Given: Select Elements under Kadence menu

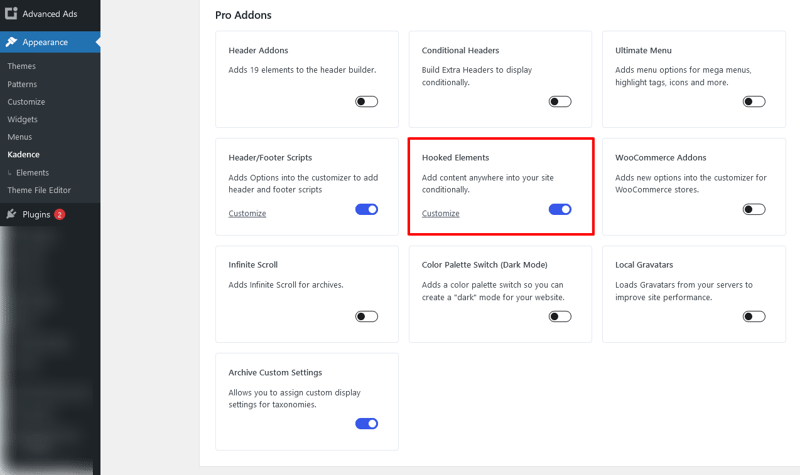Looking at the screenshot, I should pos(32,173).
